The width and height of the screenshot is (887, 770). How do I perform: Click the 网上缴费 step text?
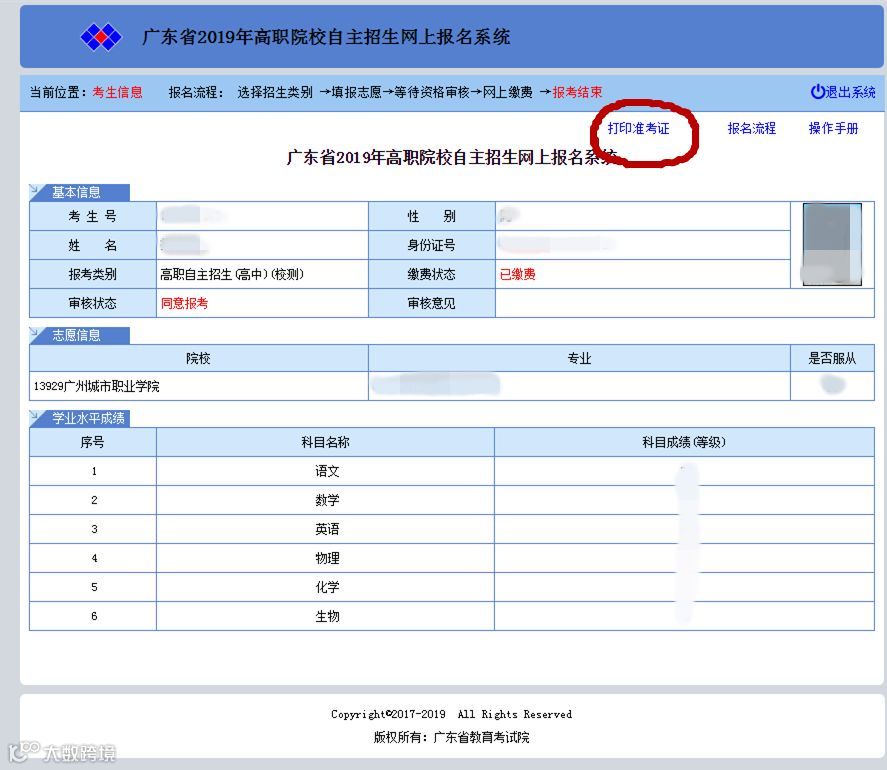click(507, 92)
